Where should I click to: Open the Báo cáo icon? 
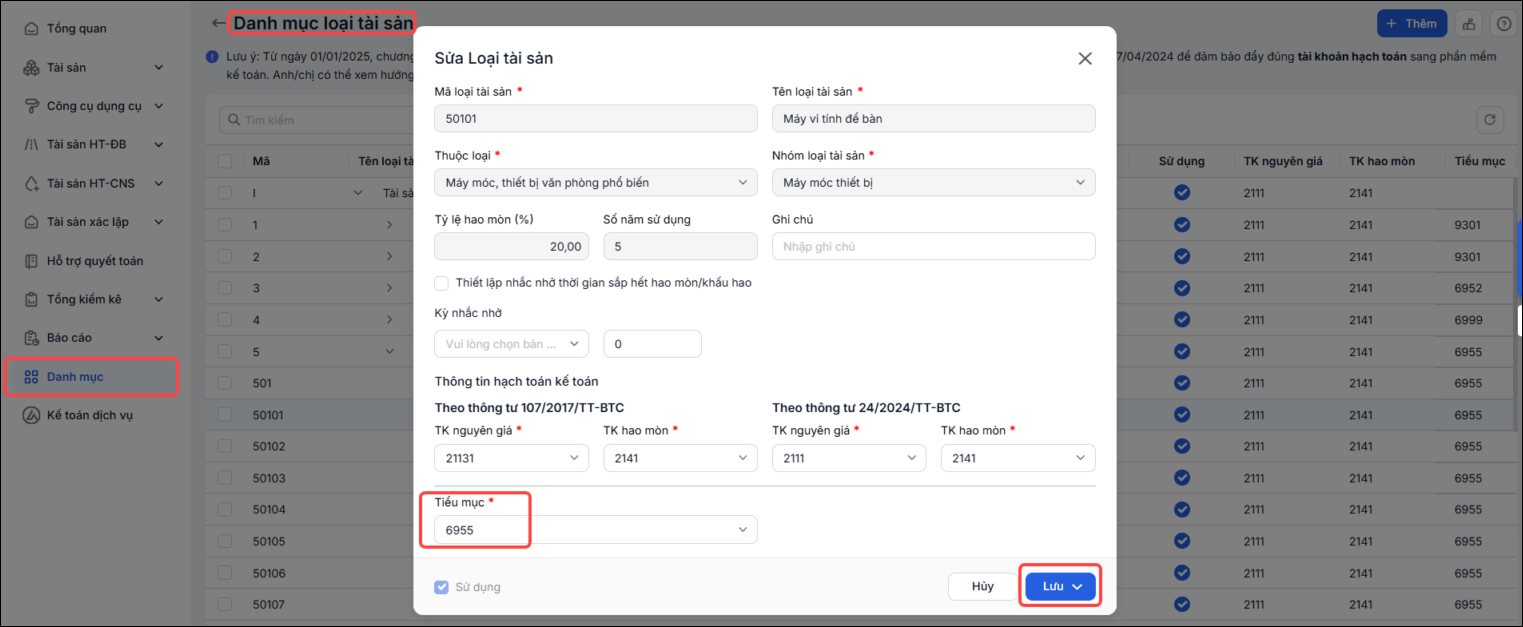(31, 338)
